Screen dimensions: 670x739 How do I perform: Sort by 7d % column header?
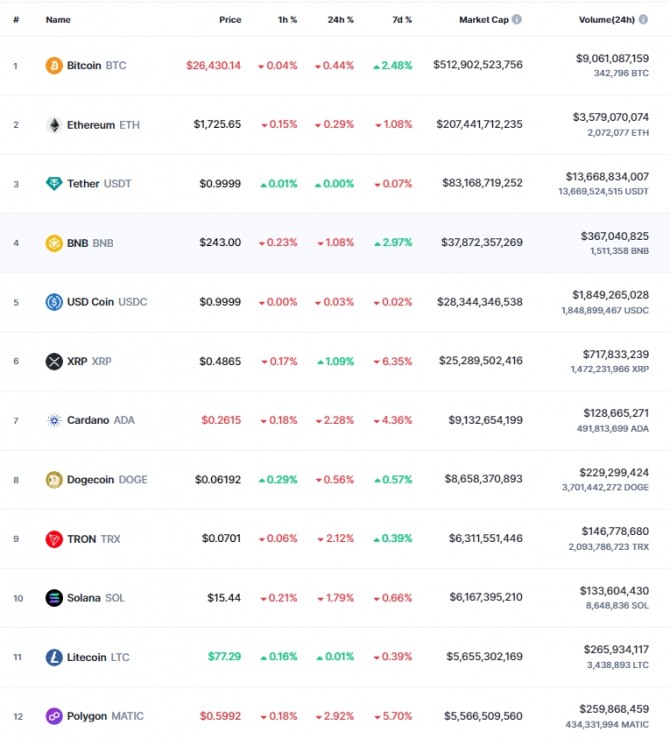click(x=402, y=20)
